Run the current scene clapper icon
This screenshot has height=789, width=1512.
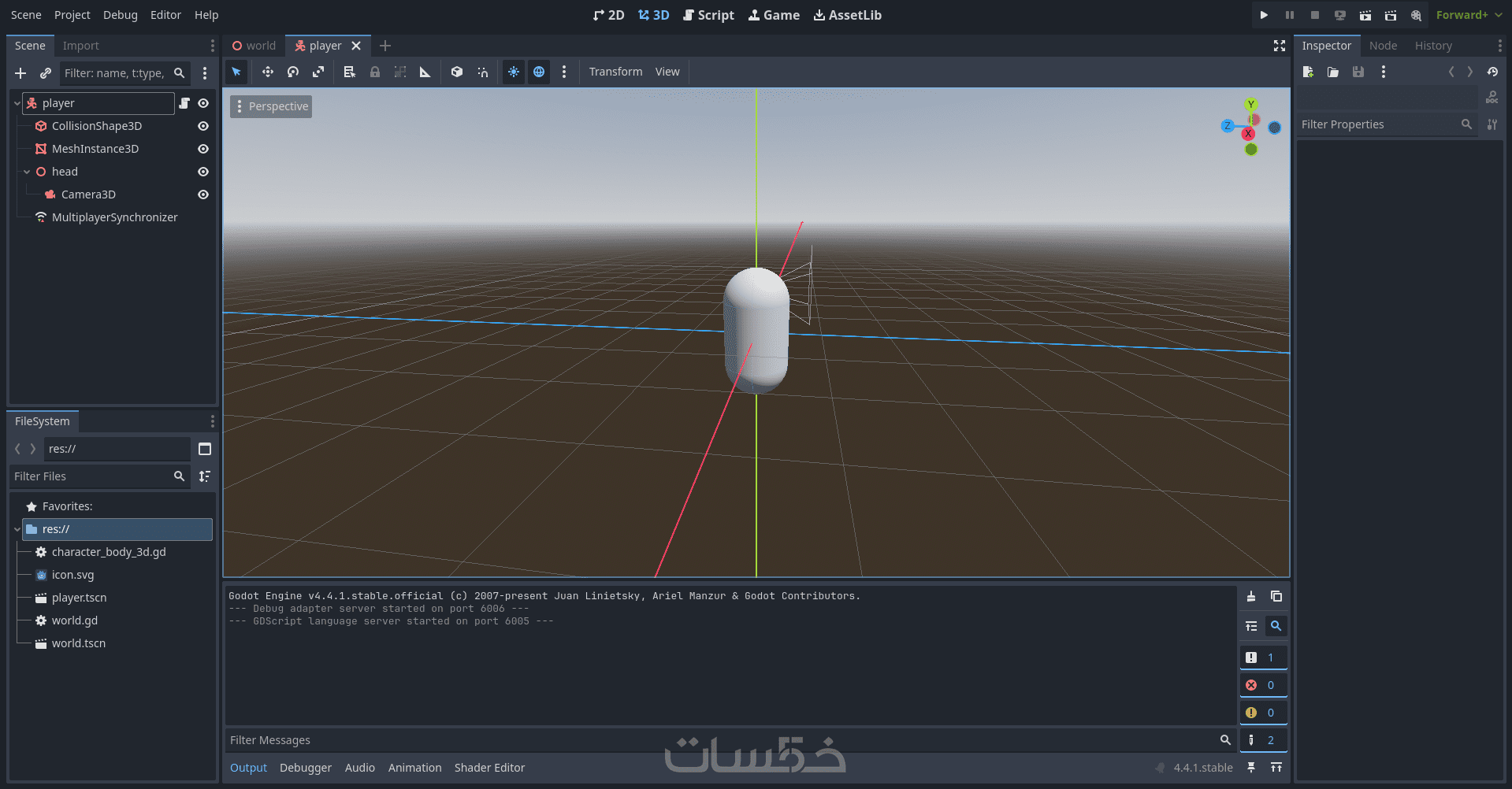coord(1365,15)
